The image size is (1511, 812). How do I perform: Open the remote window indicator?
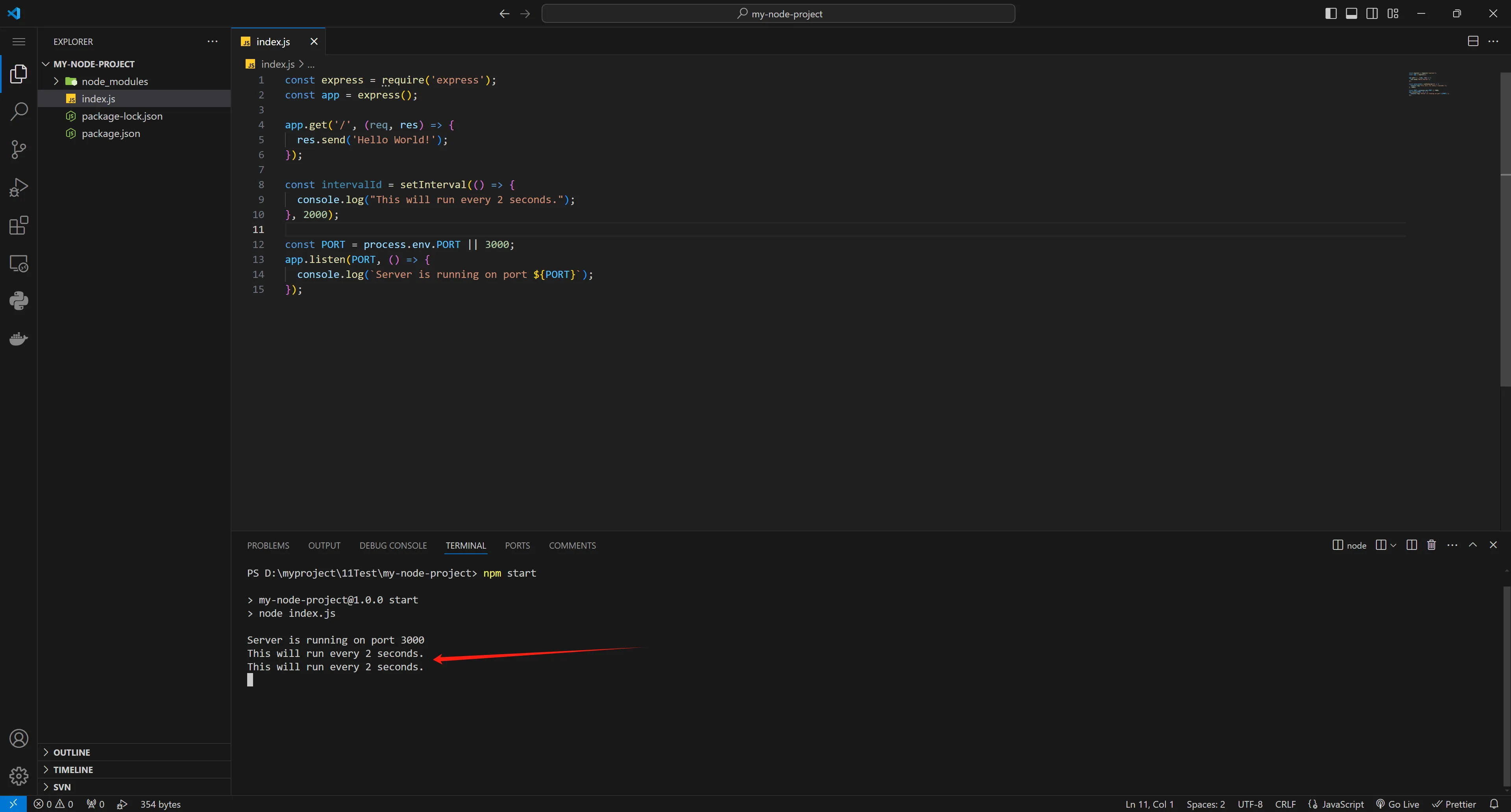(13, 804)
